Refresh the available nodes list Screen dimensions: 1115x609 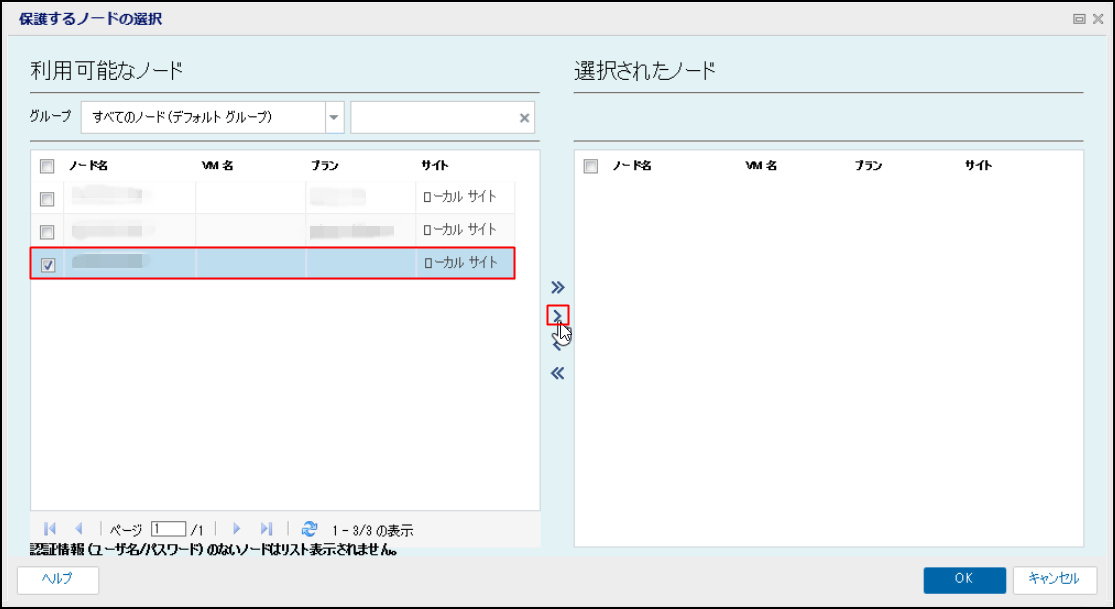tap(309, 529)
